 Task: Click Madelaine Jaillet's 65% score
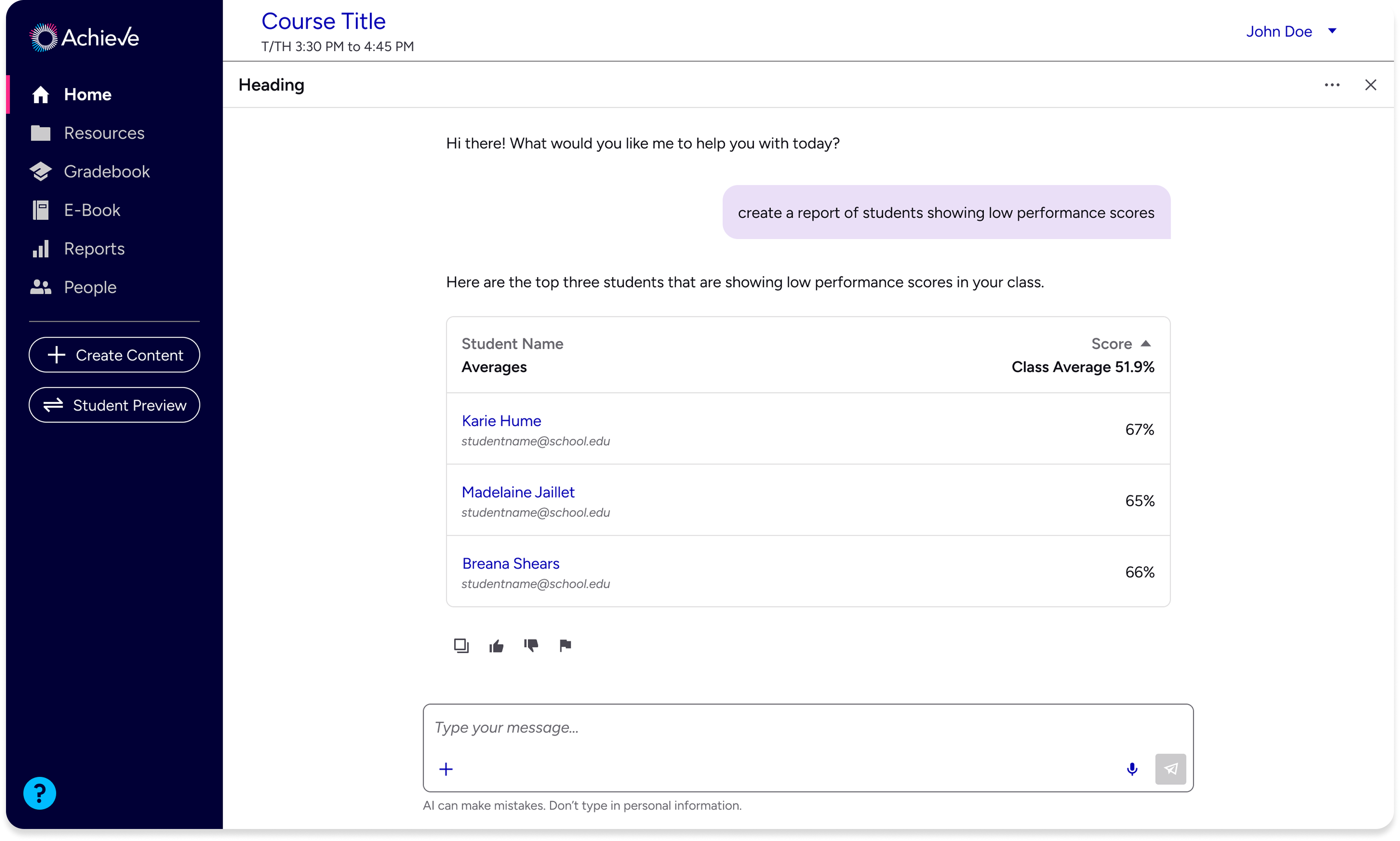pos(1140,501)
